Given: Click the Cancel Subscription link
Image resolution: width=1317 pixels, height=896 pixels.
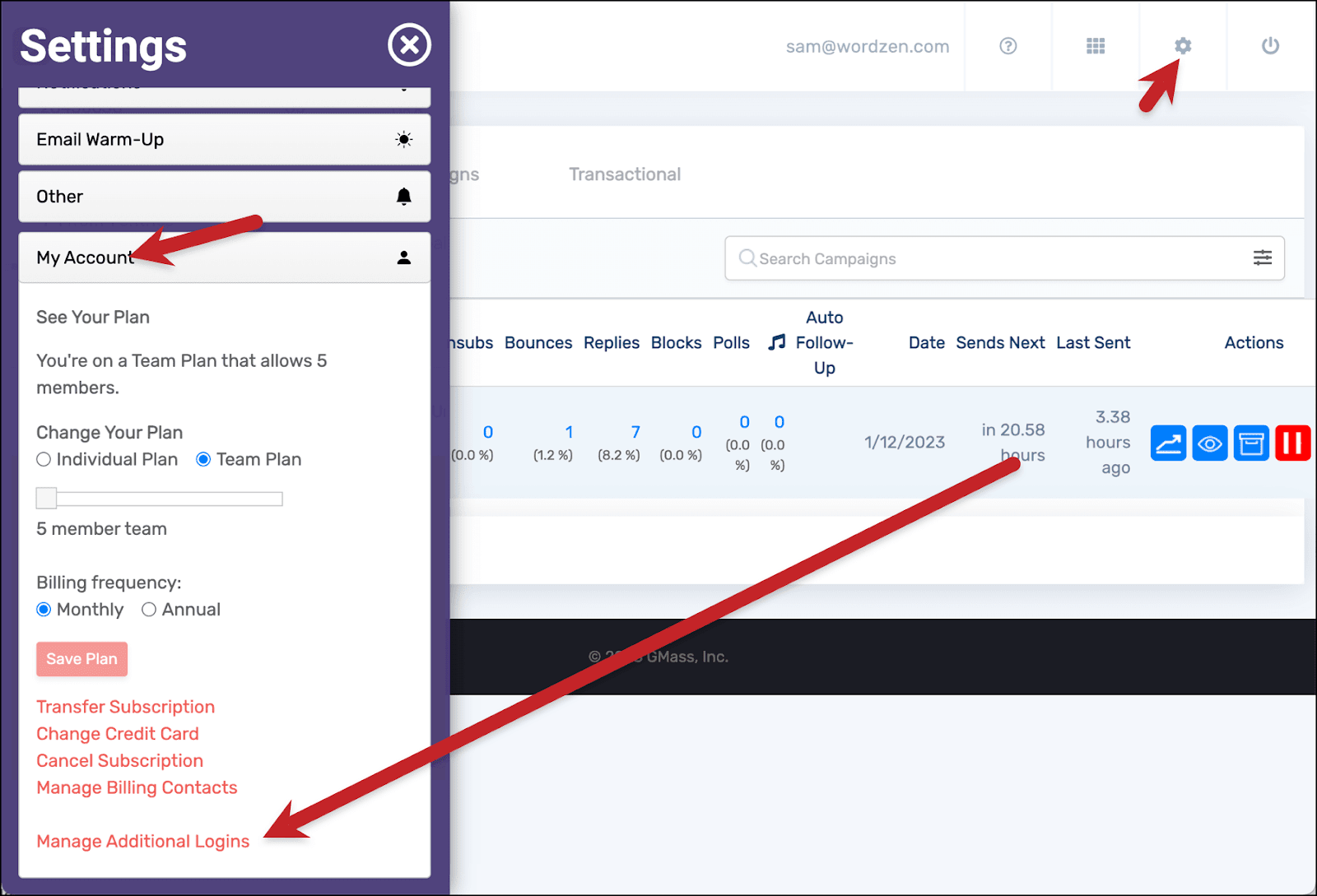Looking at the screenshot, I should (119, 761).
